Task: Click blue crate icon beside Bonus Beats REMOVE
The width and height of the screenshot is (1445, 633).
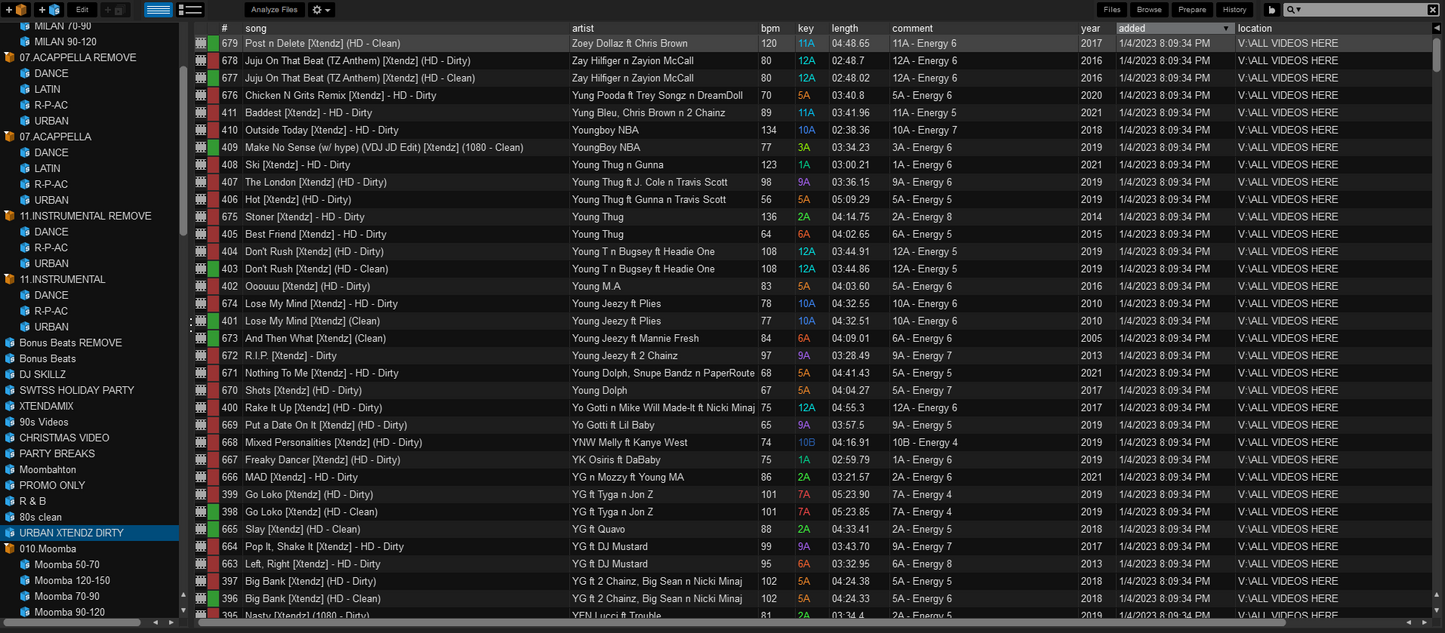Action: [x=10, y=343]
